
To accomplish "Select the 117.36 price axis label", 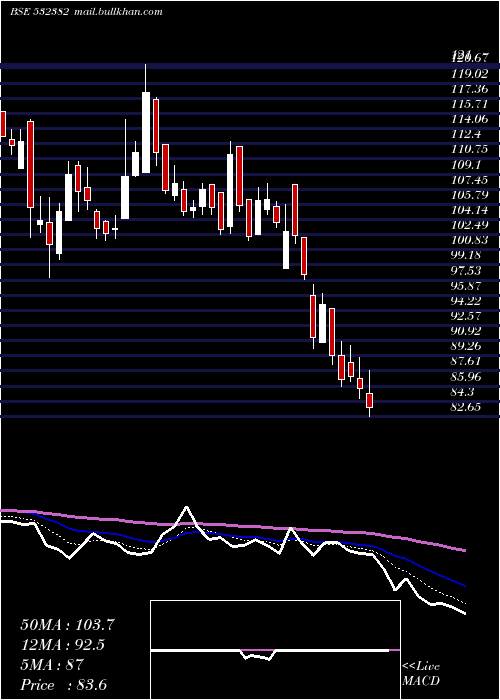I will coord(469,89).
